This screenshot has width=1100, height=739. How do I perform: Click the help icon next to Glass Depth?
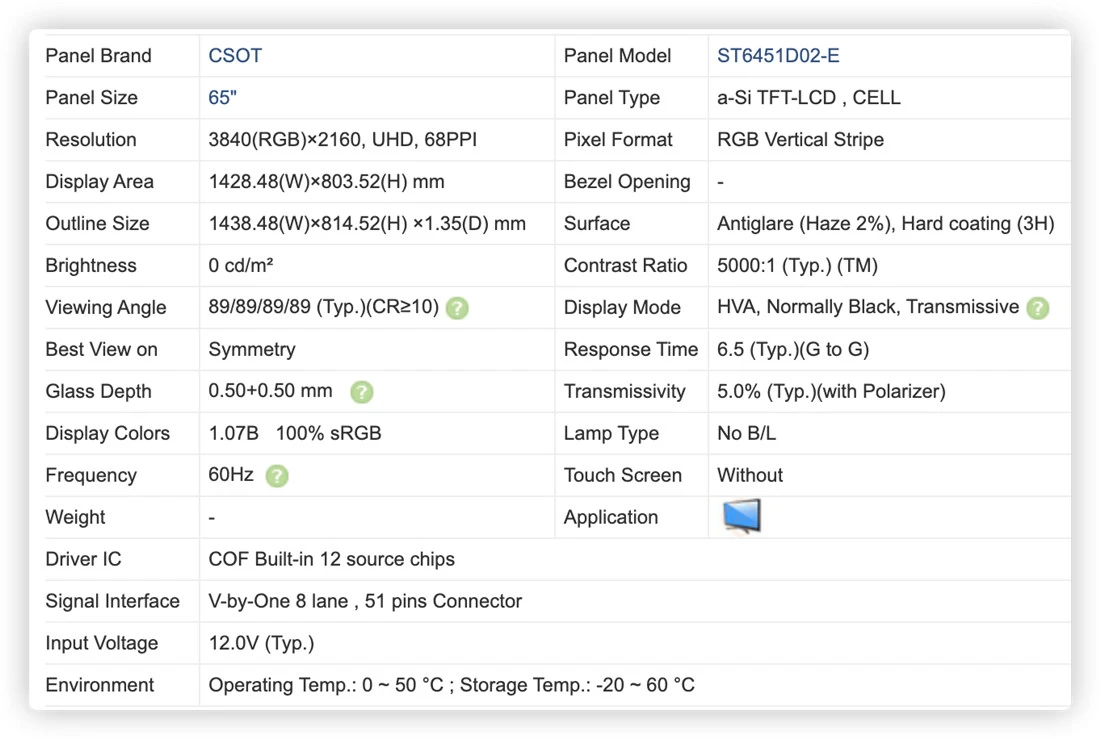(362, 392)
